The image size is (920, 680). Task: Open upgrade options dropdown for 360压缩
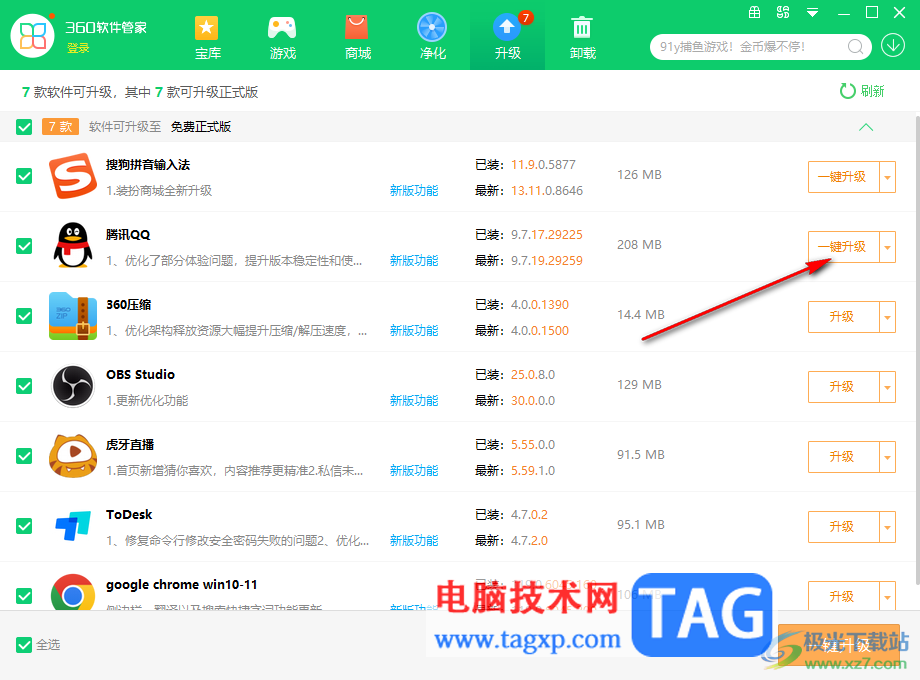coord(888,317)
